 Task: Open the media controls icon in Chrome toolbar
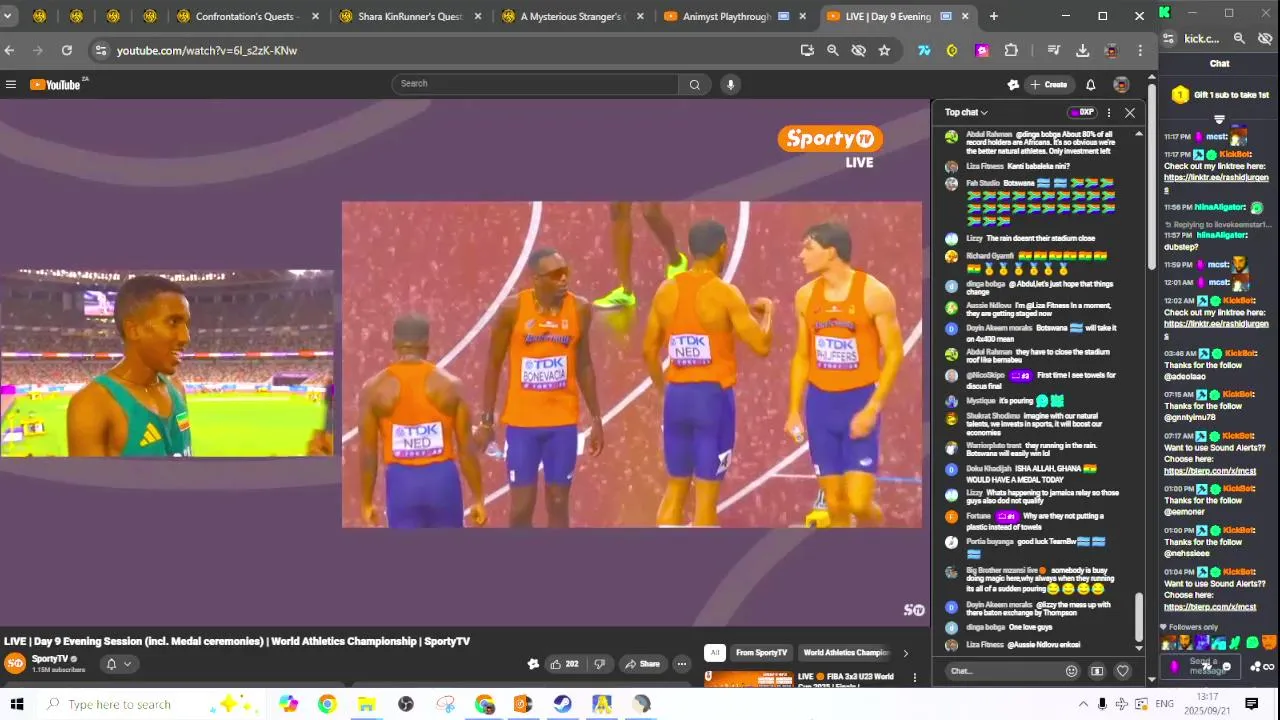[x=1053, y=50]
